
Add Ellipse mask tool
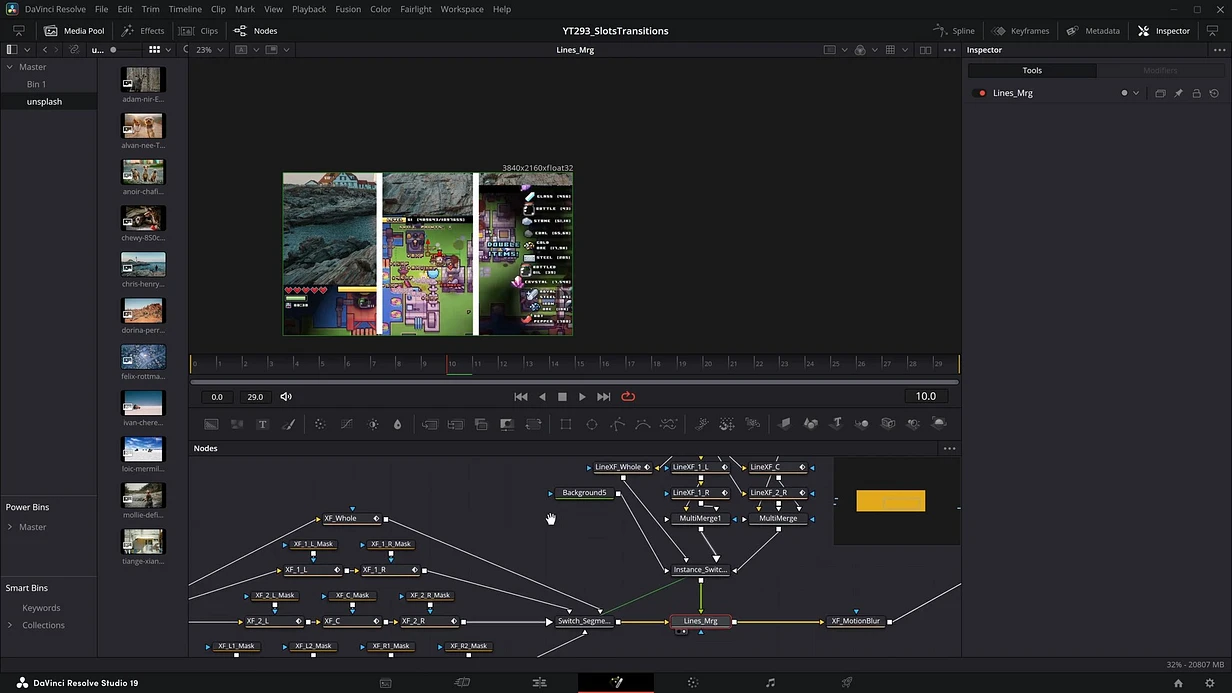(592, 424)
